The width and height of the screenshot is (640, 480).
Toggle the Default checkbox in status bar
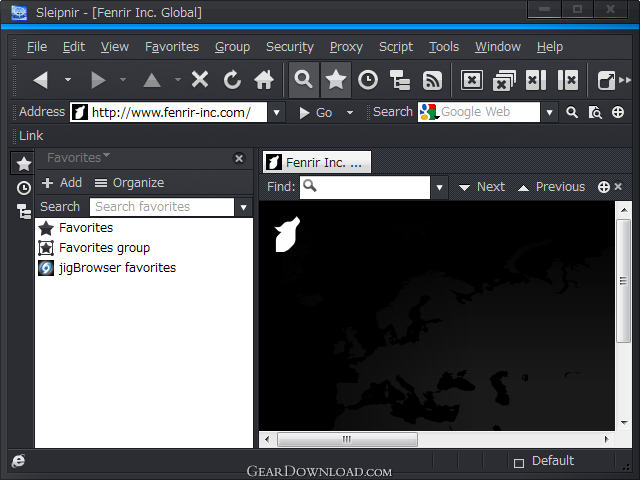[x=519, y=463]
